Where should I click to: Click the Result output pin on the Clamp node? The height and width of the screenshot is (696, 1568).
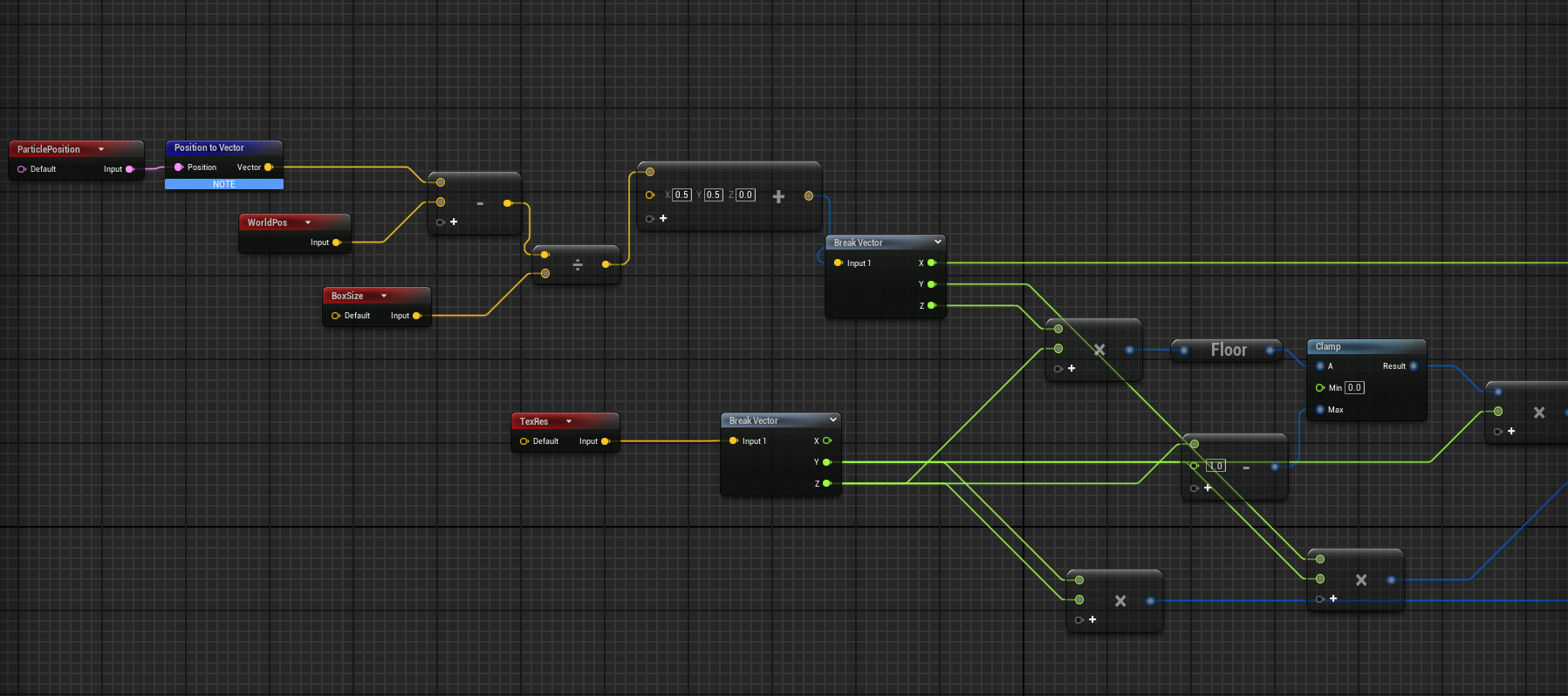pos(1414,366)
